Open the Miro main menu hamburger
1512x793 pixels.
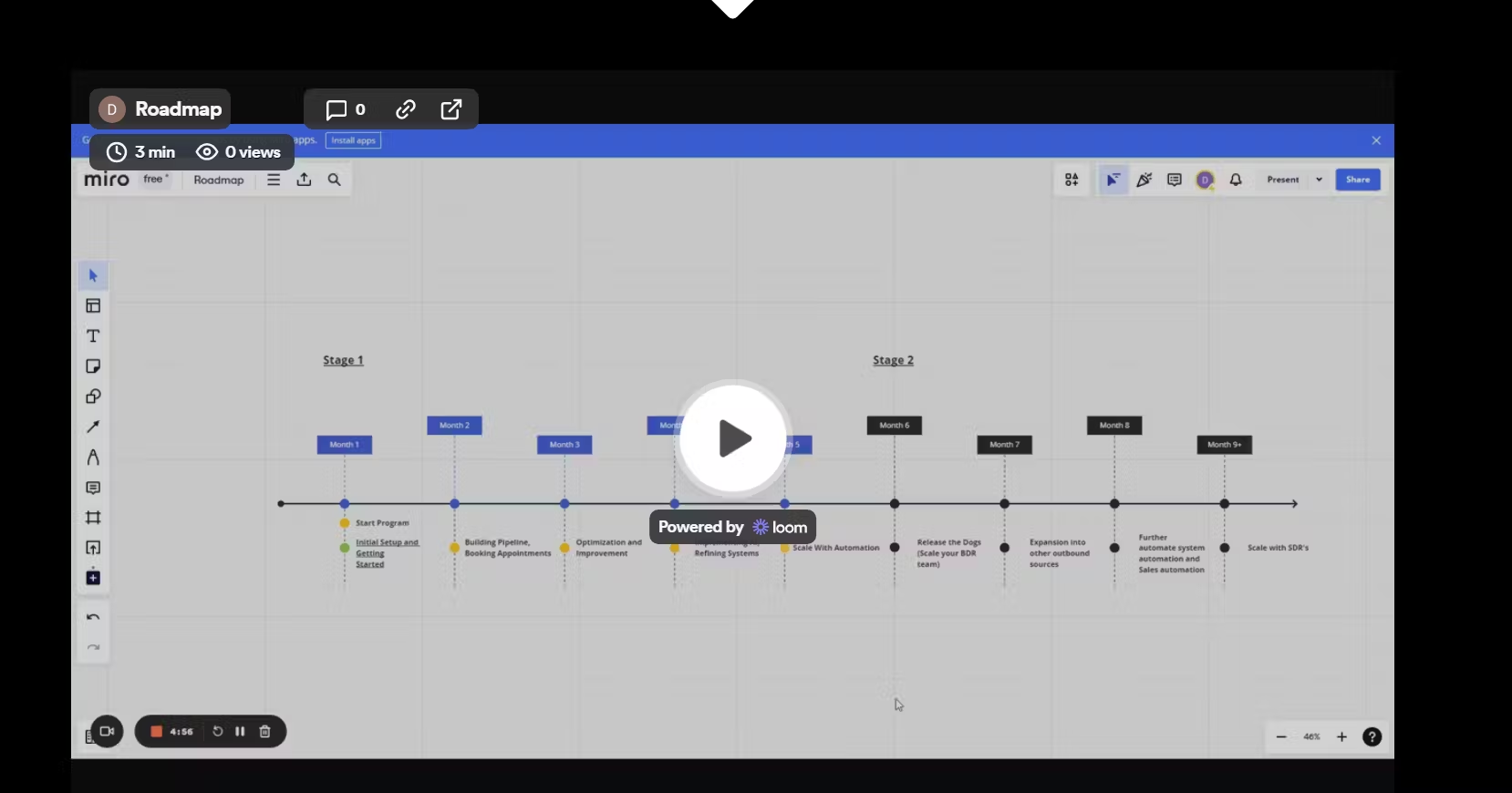coord(274,180)
